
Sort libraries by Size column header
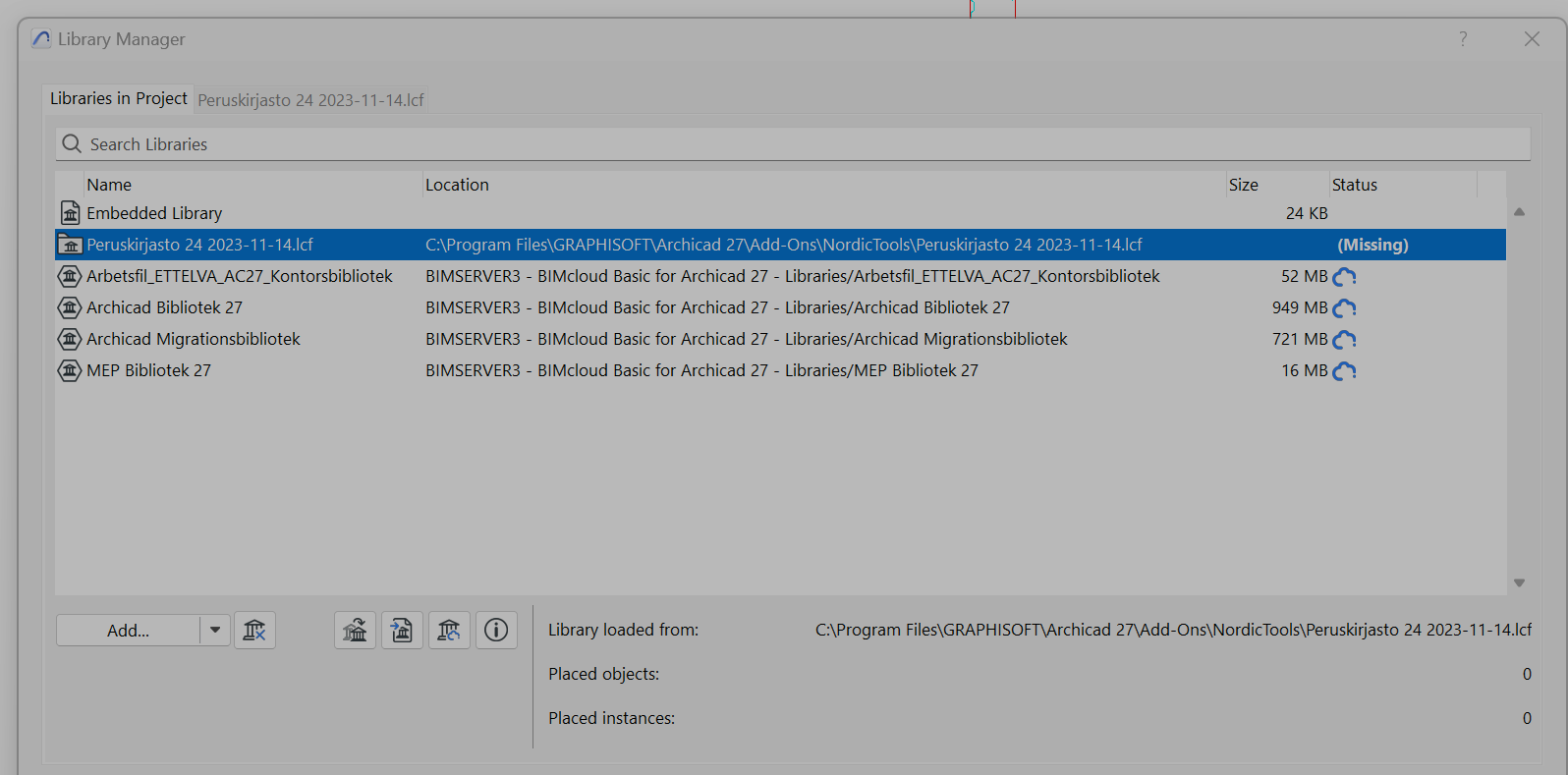tap(1243, 185)
